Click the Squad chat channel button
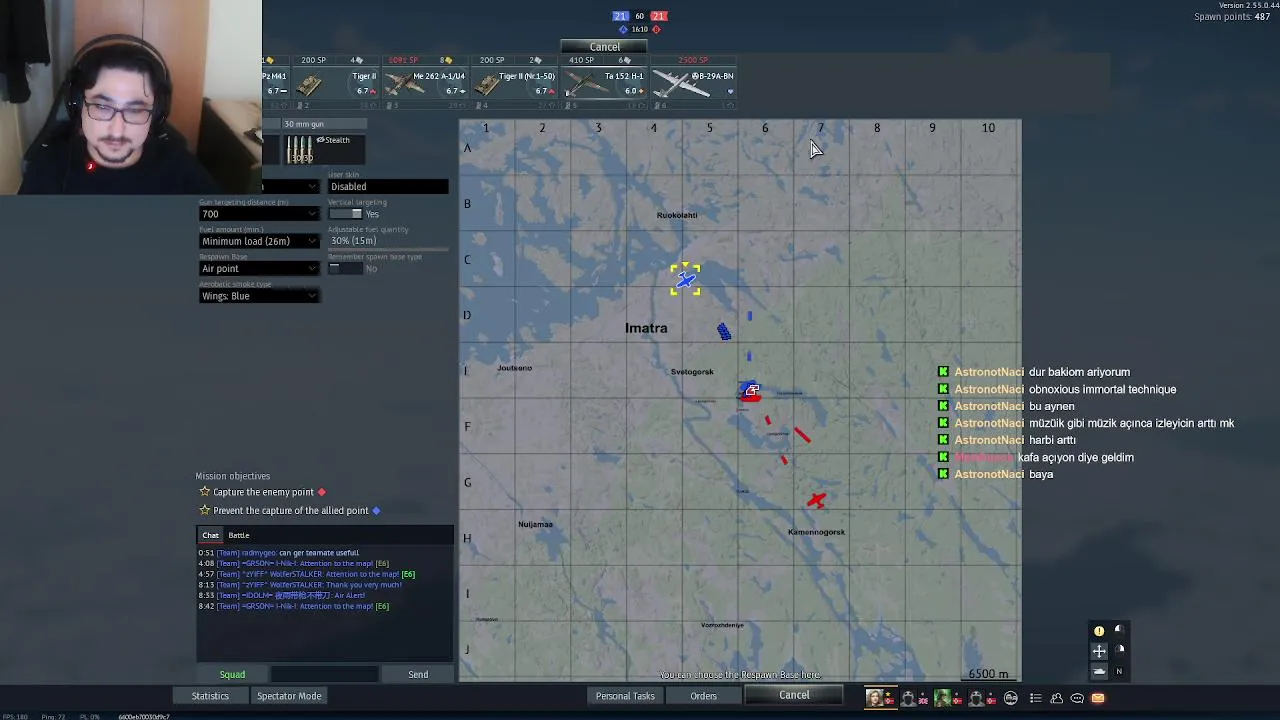Screen dimensions: 1280x720 (232, 675)
